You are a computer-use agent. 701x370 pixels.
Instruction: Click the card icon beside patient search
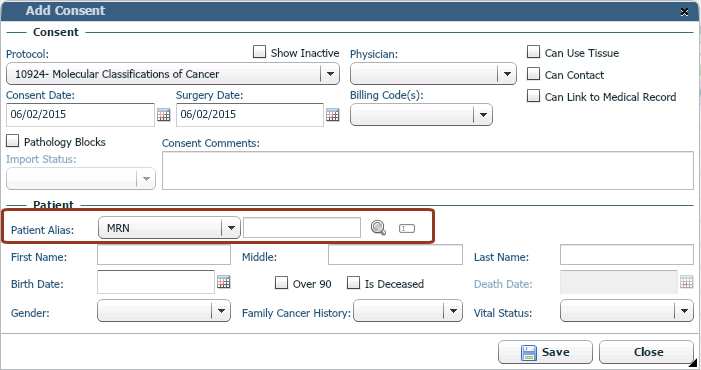coord(407,228)
